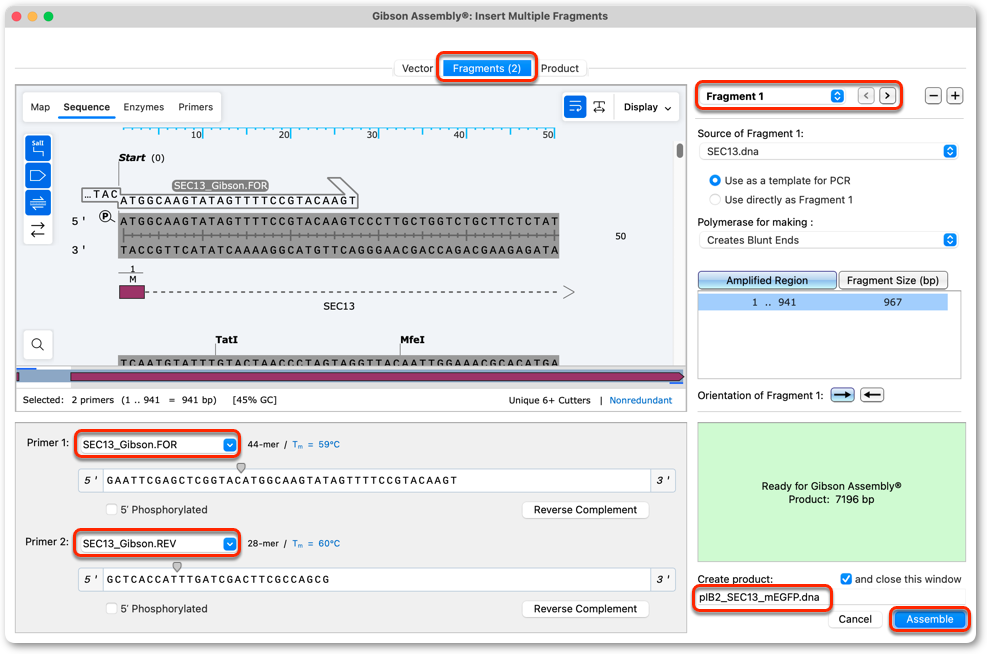Open the Fragment 1 selector dropdown
The image size is (987, 654).
[x=774, y=96]
